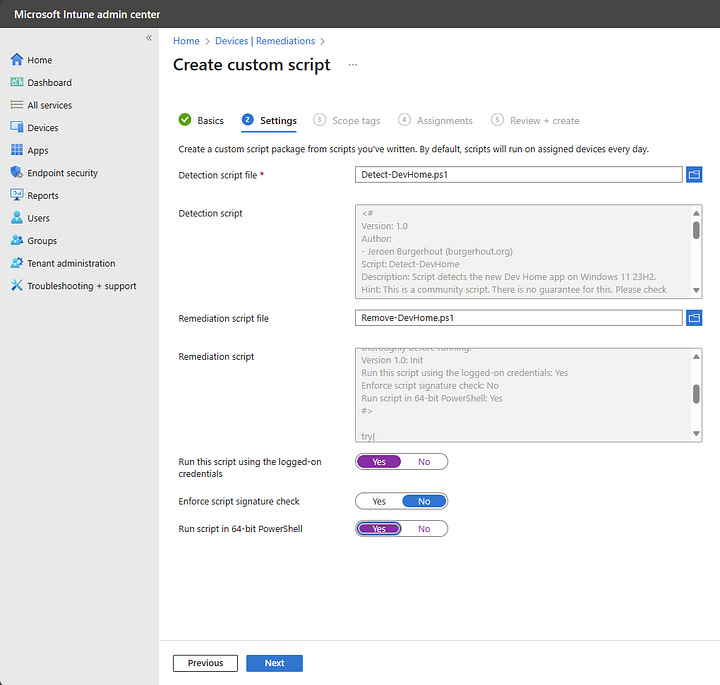Click the Home icon in sidebar
720x685 pixels.
pos(17,60)
